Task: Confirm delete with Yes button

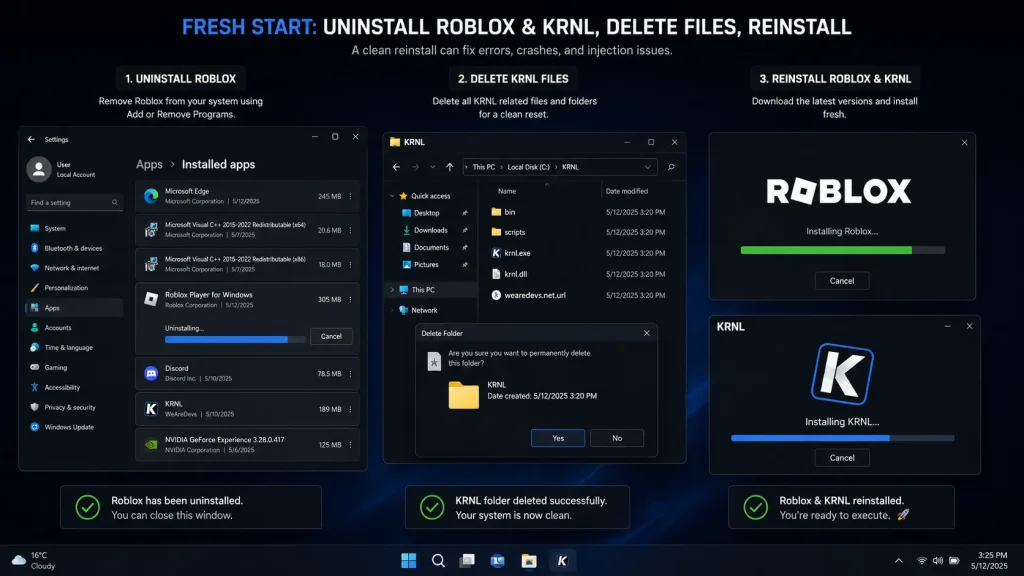Action: click(x=558, y=438)
